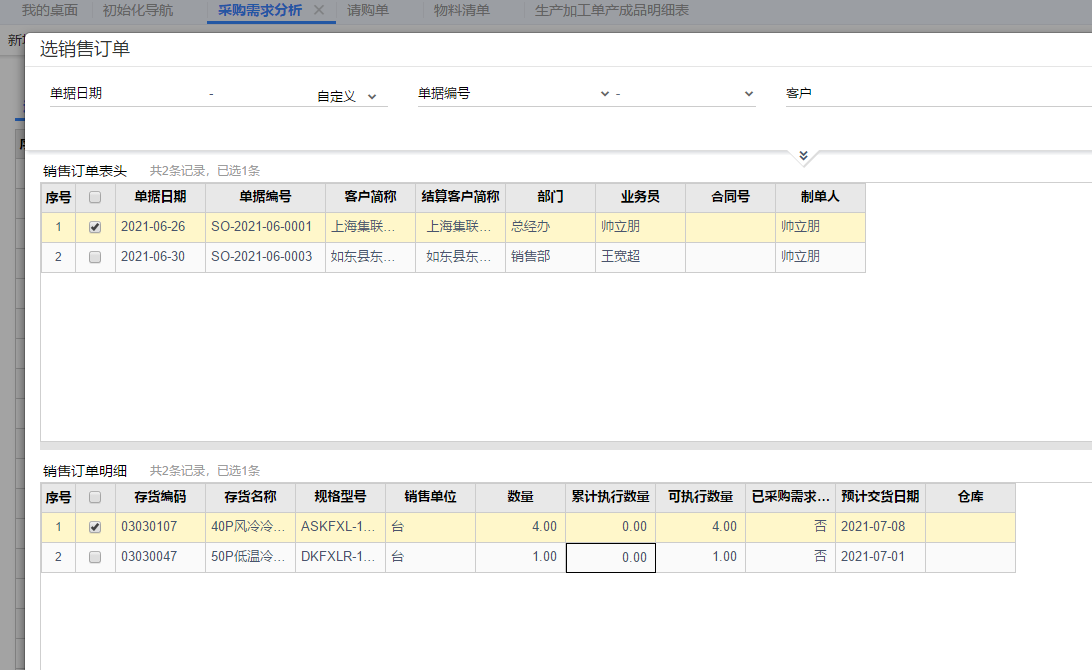Screen dimensions: 1092x670
Task: Open 生产加工单产成品明细表 tab
Action: pyautogui.click(x=611, y=10)
